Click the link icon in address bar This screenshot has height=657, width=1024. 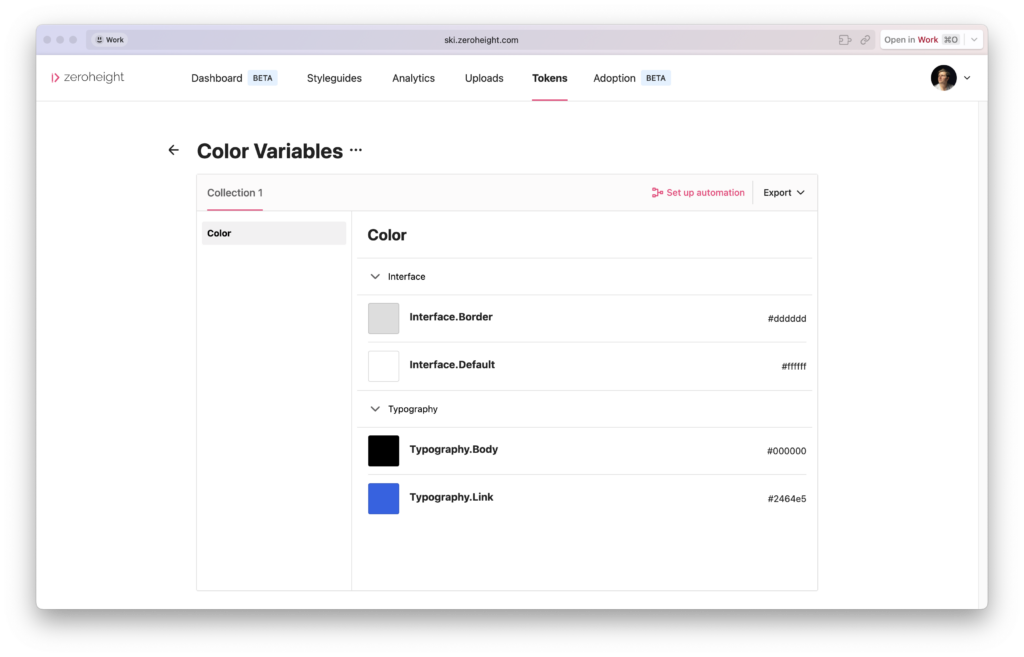point(865,40)
